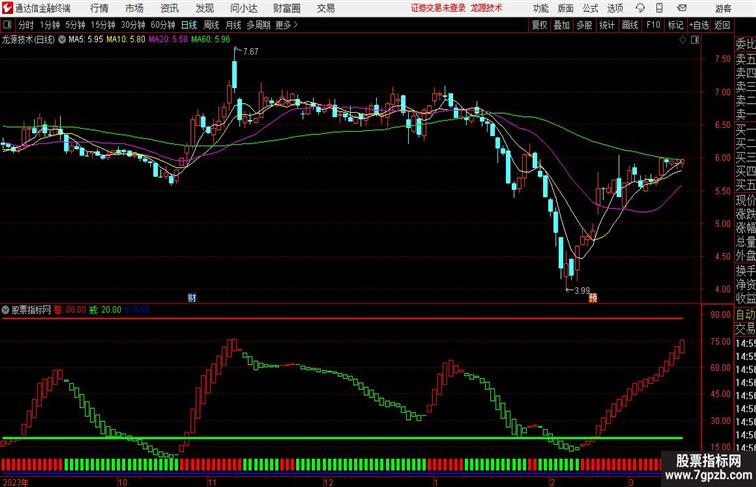Click the +自选 add to watchlist button
756x487 pixels.
[699, 25]
